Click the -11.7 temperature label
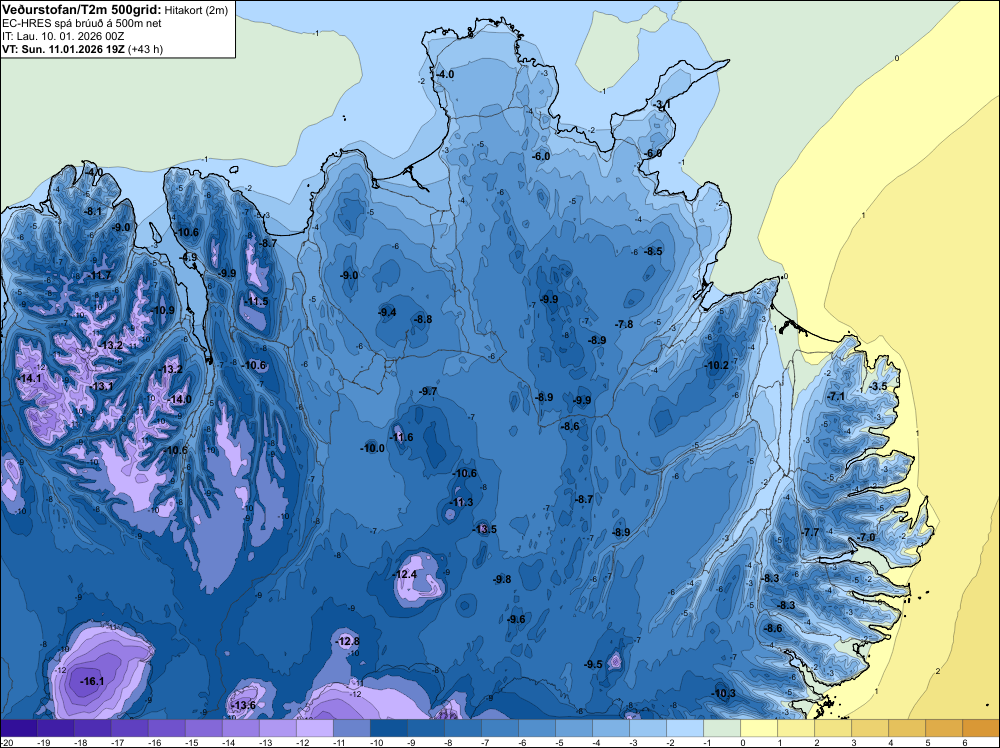 point(99,275)
